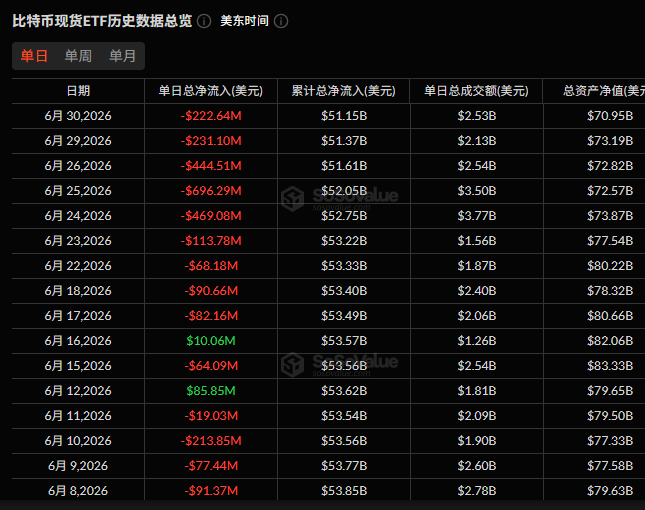Select date cell 6月 17,2026
This screenshot has width=645, height=510.
coord(78,316)
